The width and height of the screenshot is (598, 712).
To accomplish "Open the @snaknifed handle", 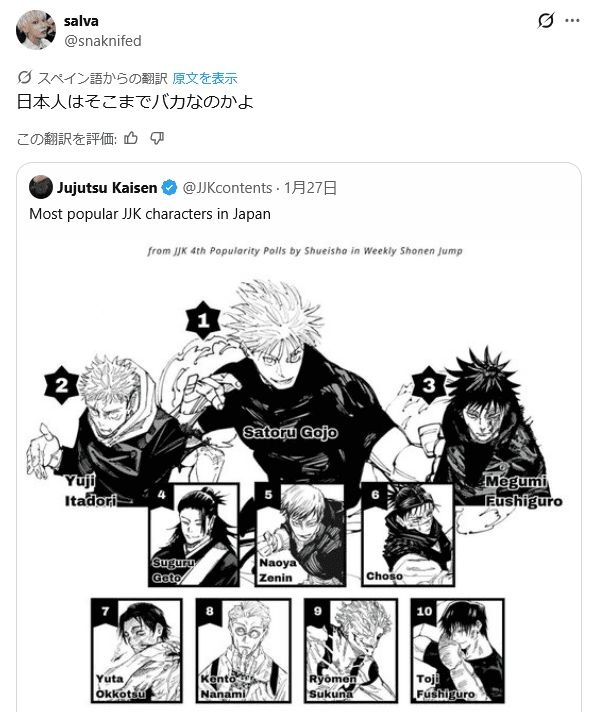I will tap(103, 41).
